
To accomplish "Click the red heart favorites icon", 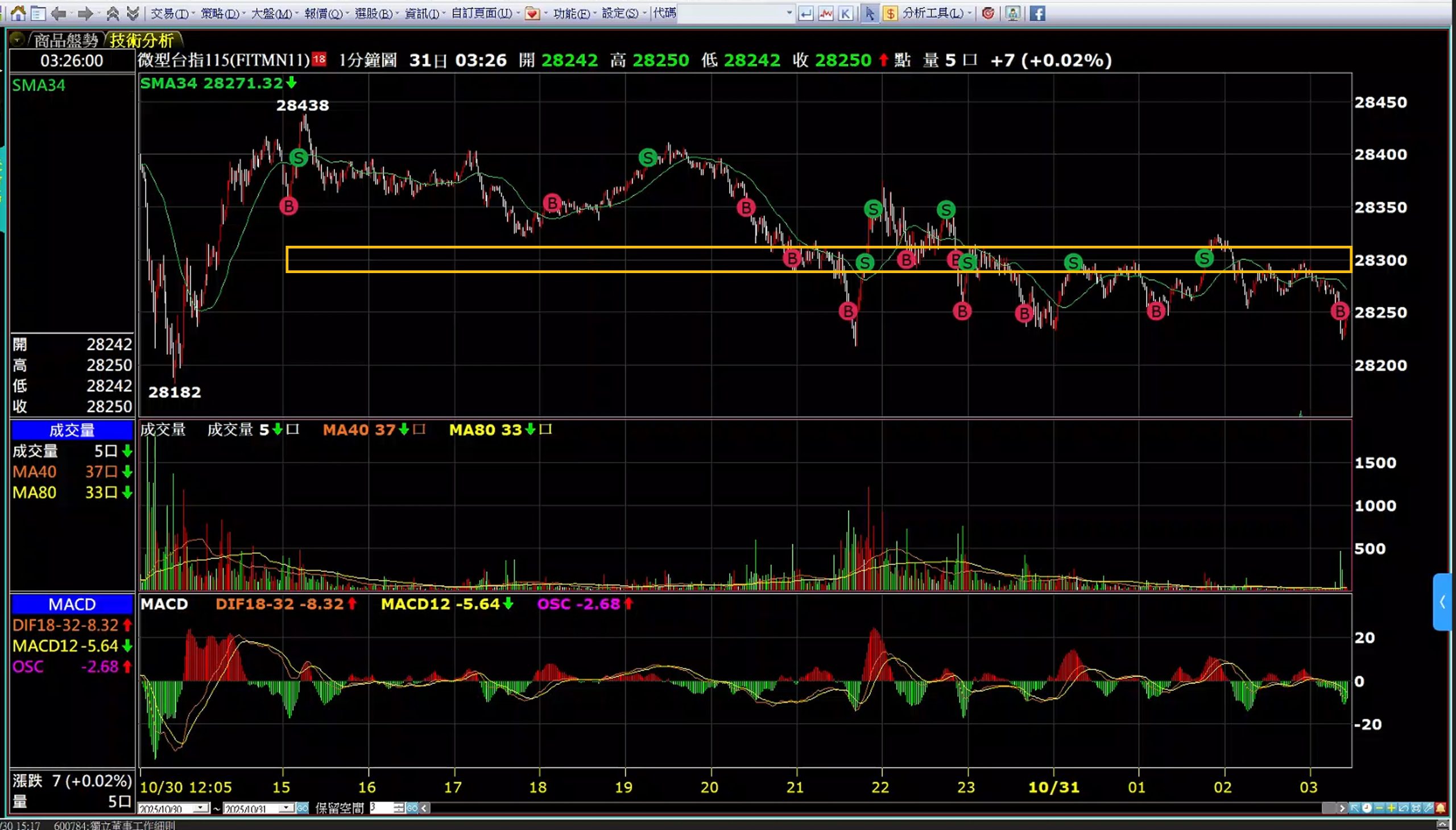I will coord(532,13).
